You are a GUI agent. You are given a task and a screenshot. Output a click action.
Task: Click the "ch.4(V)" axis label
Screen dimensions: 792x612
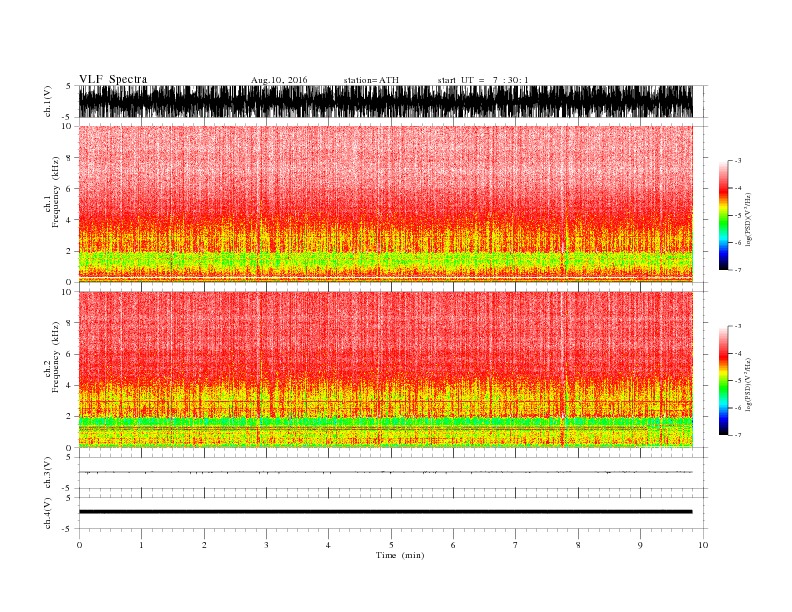48,513
